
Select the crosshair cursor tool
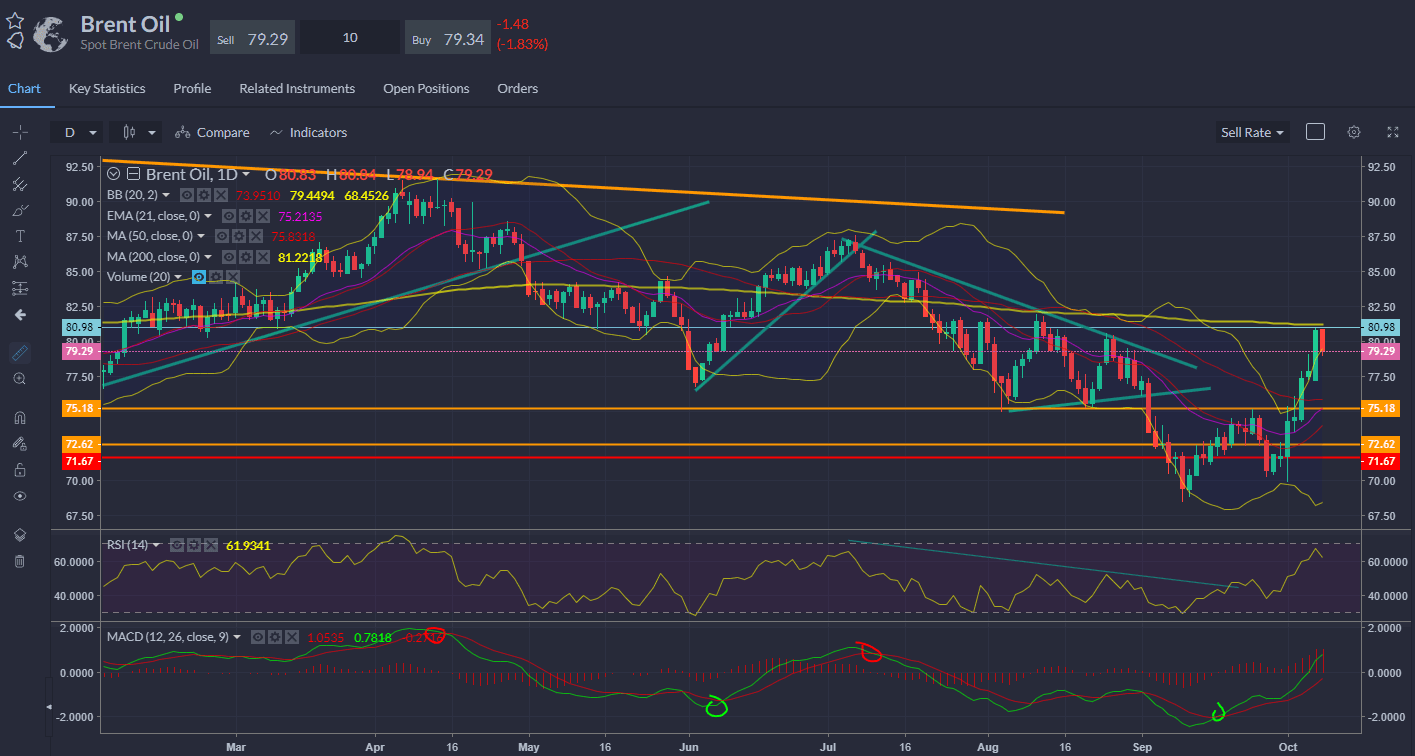19,132
